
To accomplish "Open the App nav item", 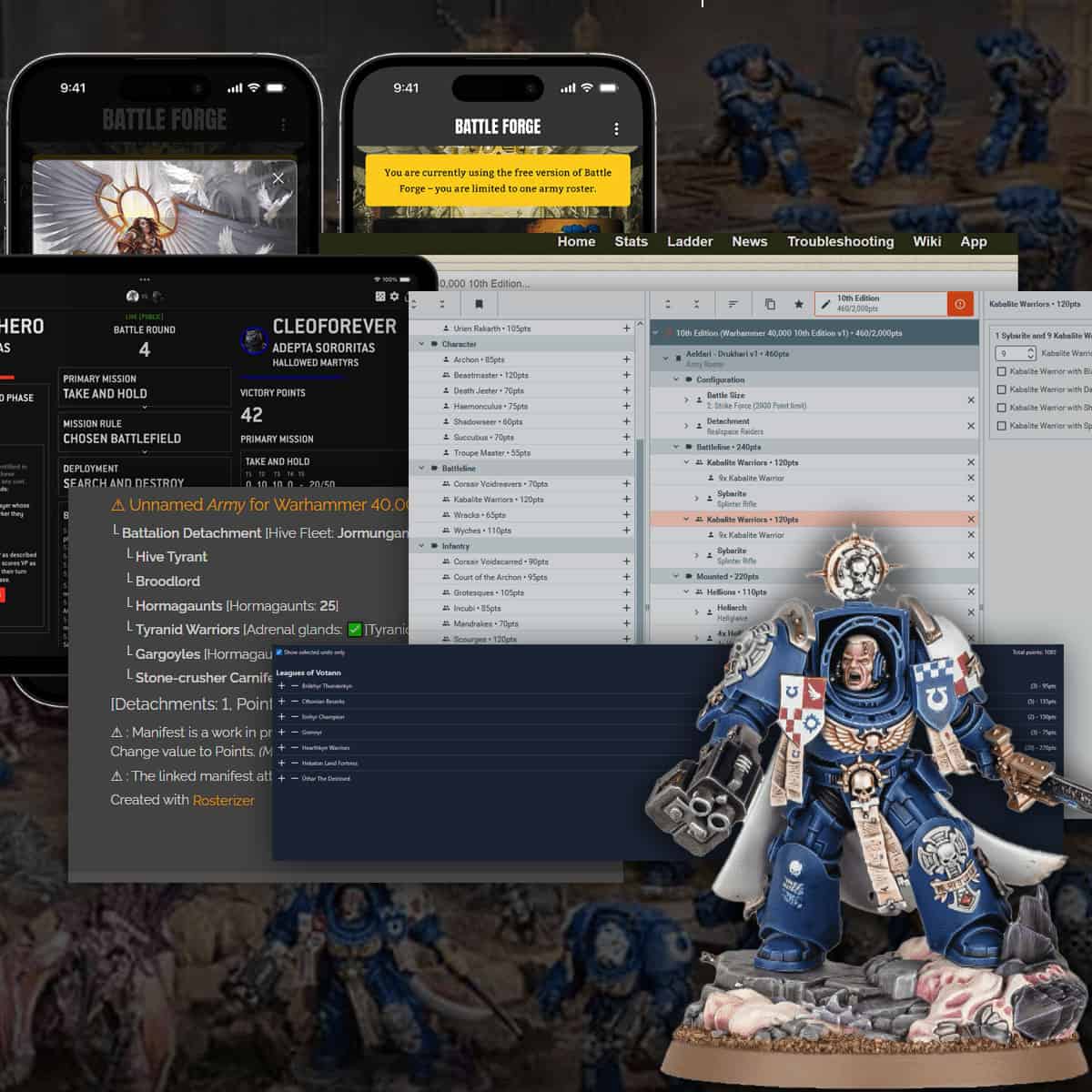I will [x=974, y=241].
